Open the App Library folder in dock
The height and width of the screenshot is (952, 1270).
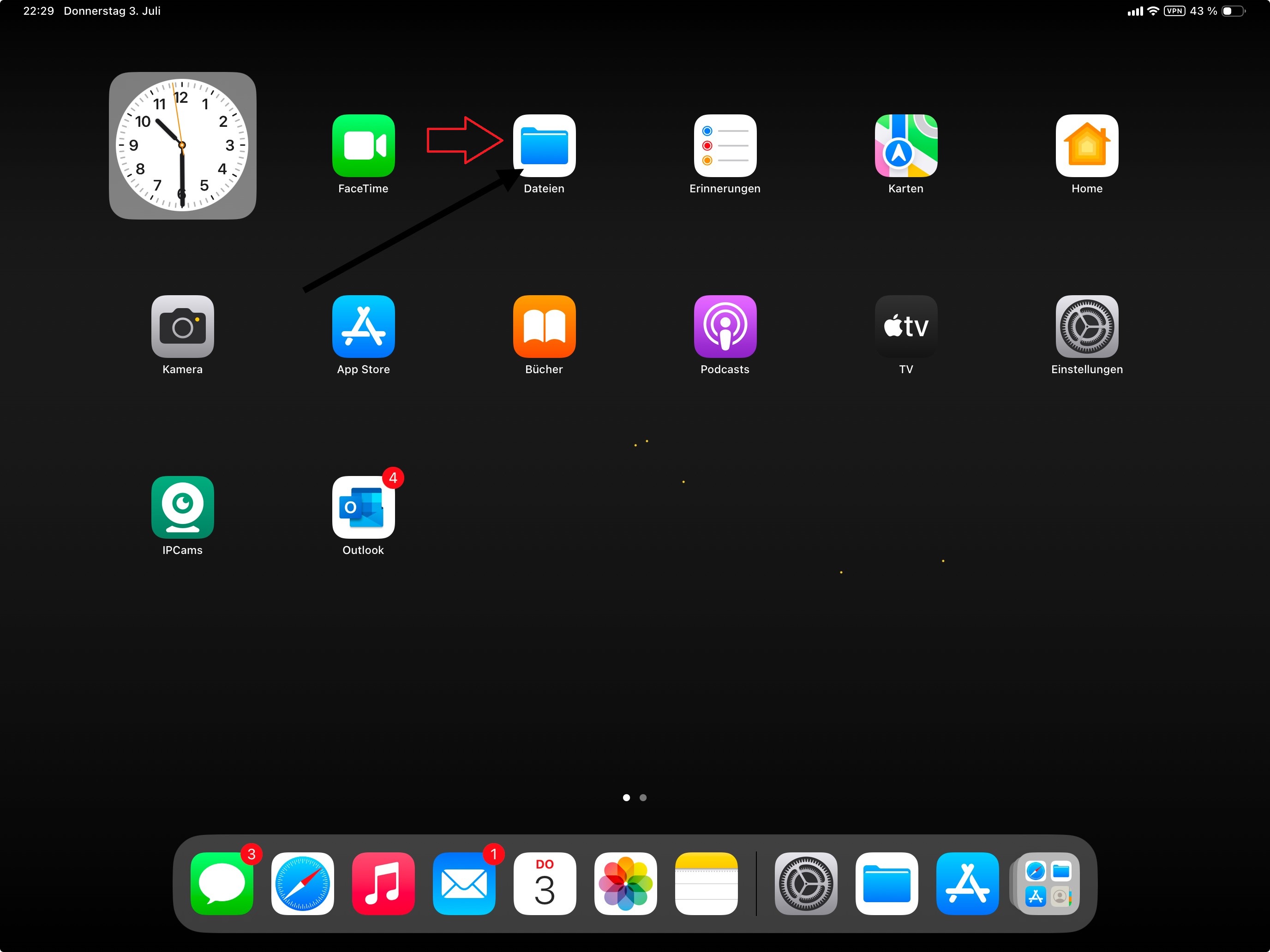(x=1048, y=883)
